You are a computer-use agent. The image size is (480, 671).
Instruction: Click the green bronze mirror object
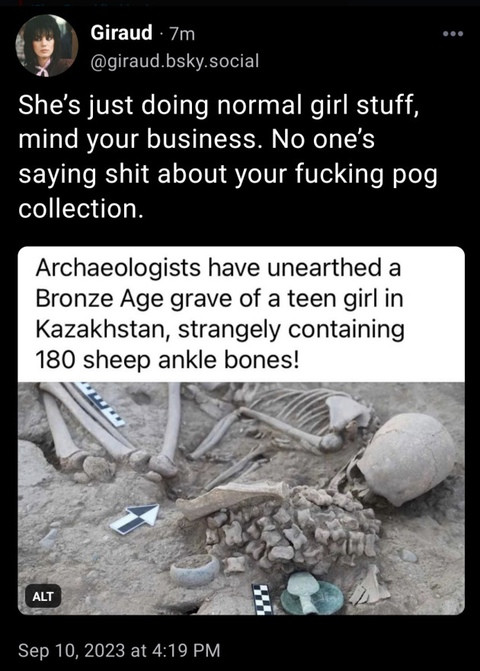coord(312,595)
